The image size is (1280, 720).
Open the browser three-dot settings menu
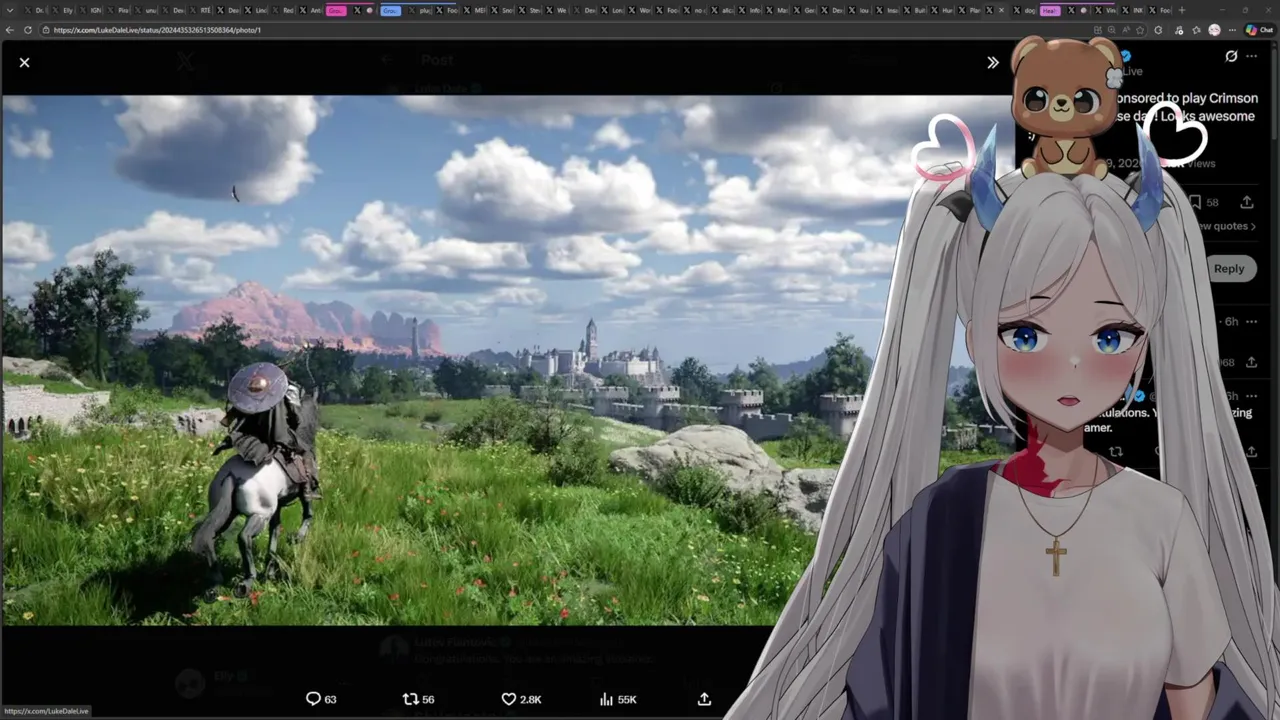(1234, 30)
